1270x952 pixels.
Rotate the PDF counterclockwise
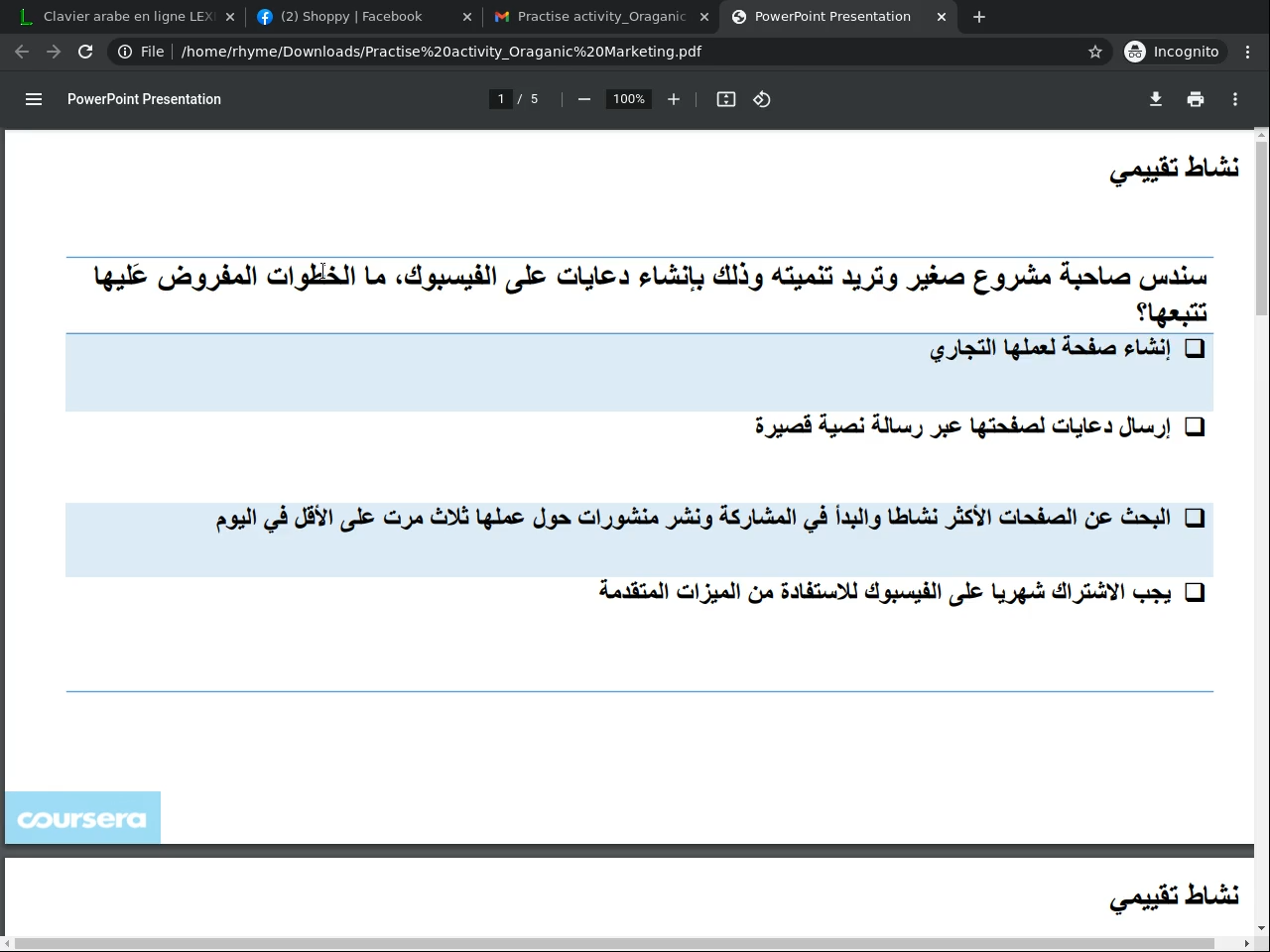click(x=762, y=99)
